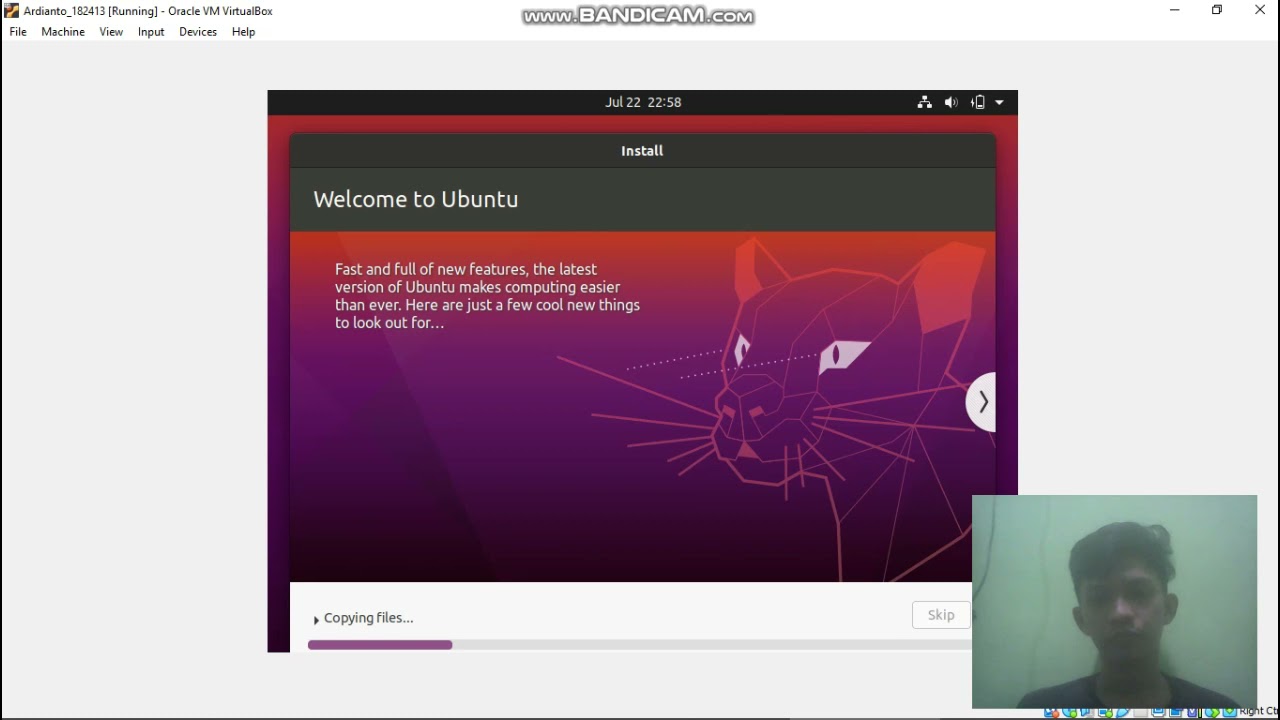Click the Ubuntu network status icon
Image resolution: width=1280 pixels, height=720 pixels.
pyautogui.click(x=924, y=102)
